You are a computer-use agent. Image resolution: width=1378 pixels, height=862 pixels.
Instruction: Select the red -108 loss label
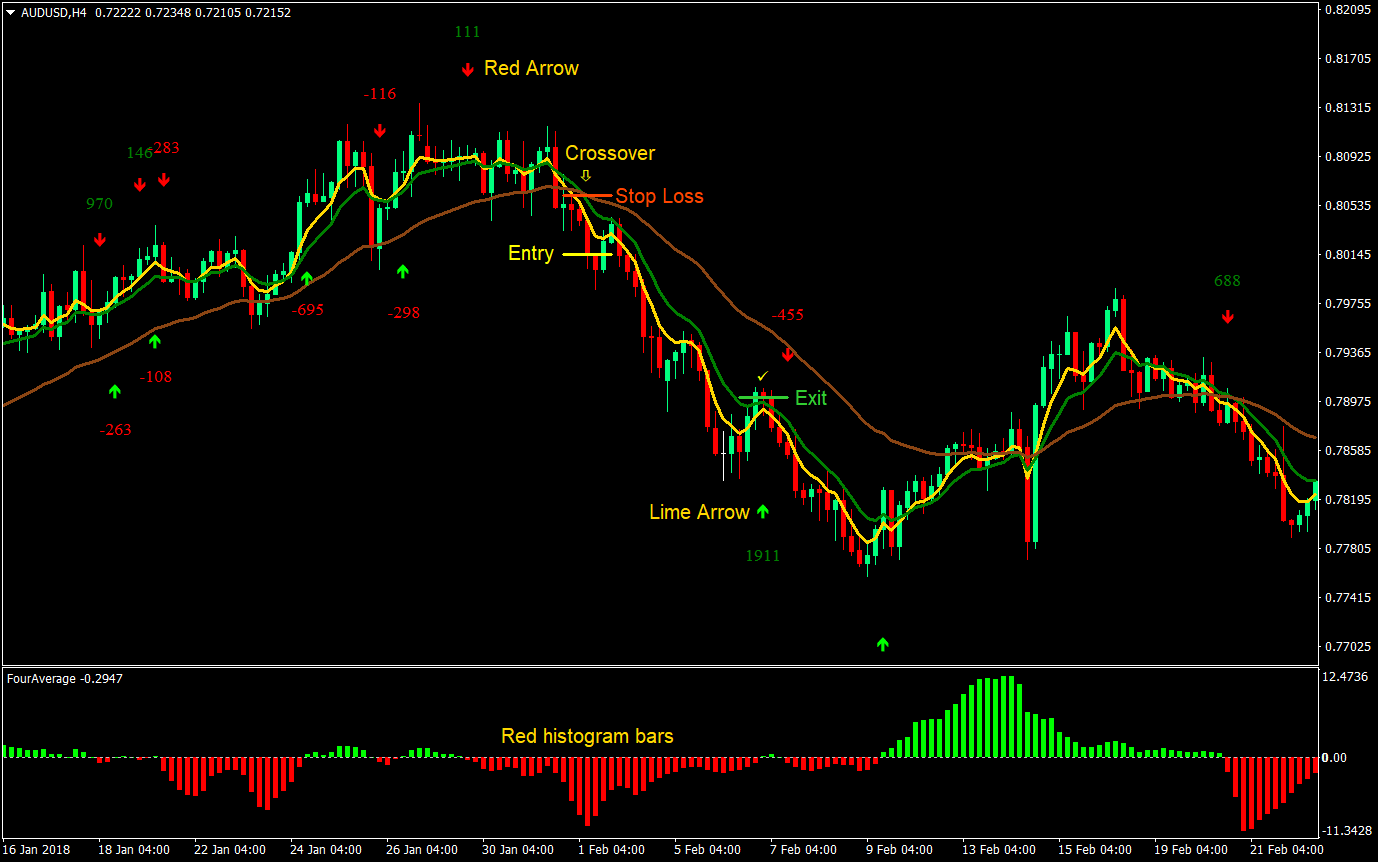point(155,377)
